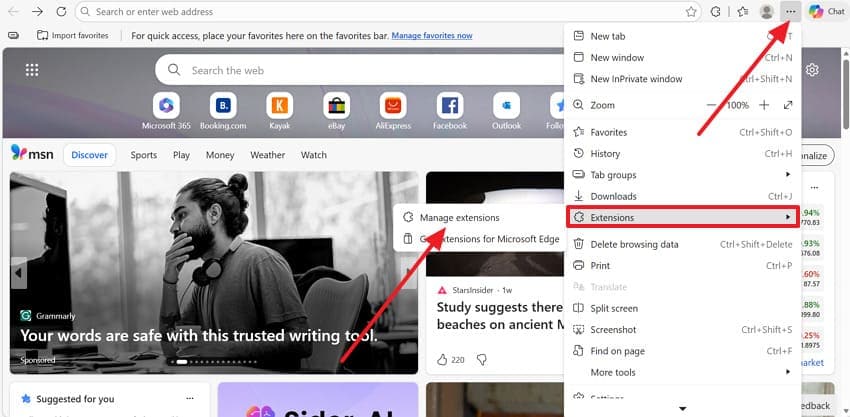Image resolution: width=850 pixels, height=417 pixels.
Task: Open the eBay shortcut tile
Action: tap(337, 111)
